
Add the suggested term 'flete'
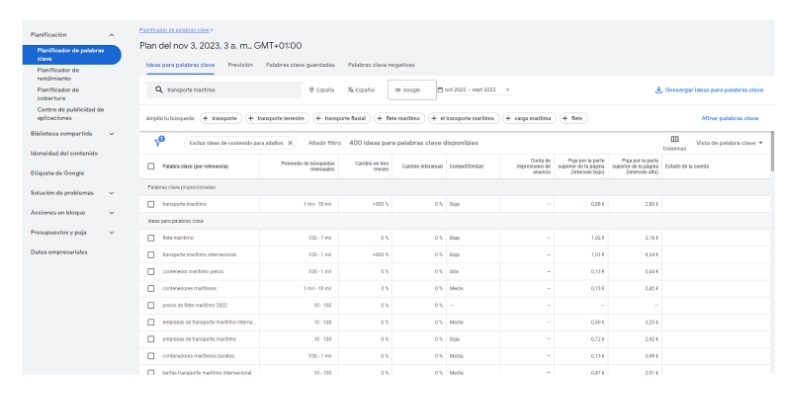(x=573, y=118)
